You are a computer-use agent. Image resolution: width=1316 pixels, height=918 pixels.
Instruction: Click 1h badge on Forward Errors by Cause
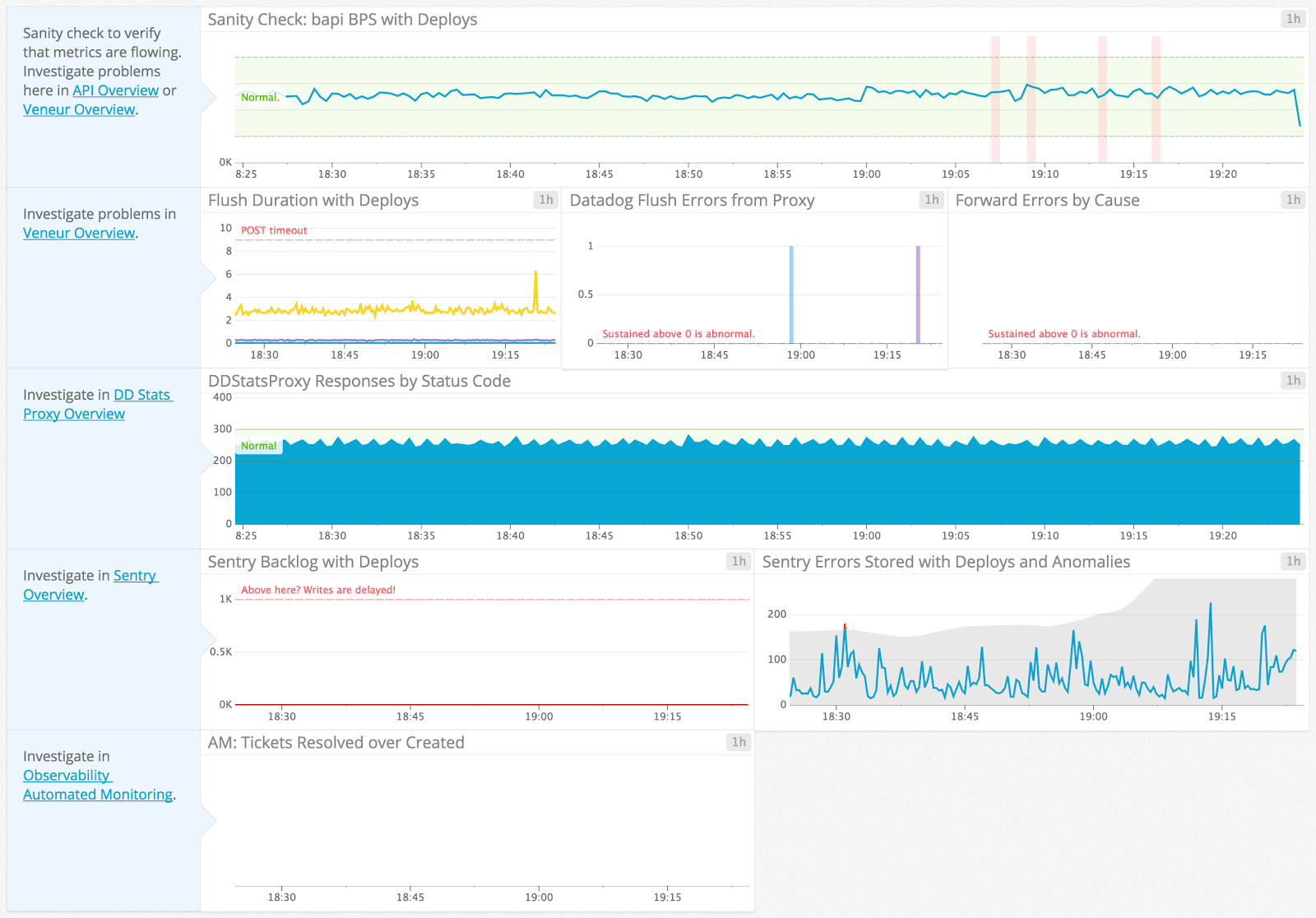(1293, 200)
